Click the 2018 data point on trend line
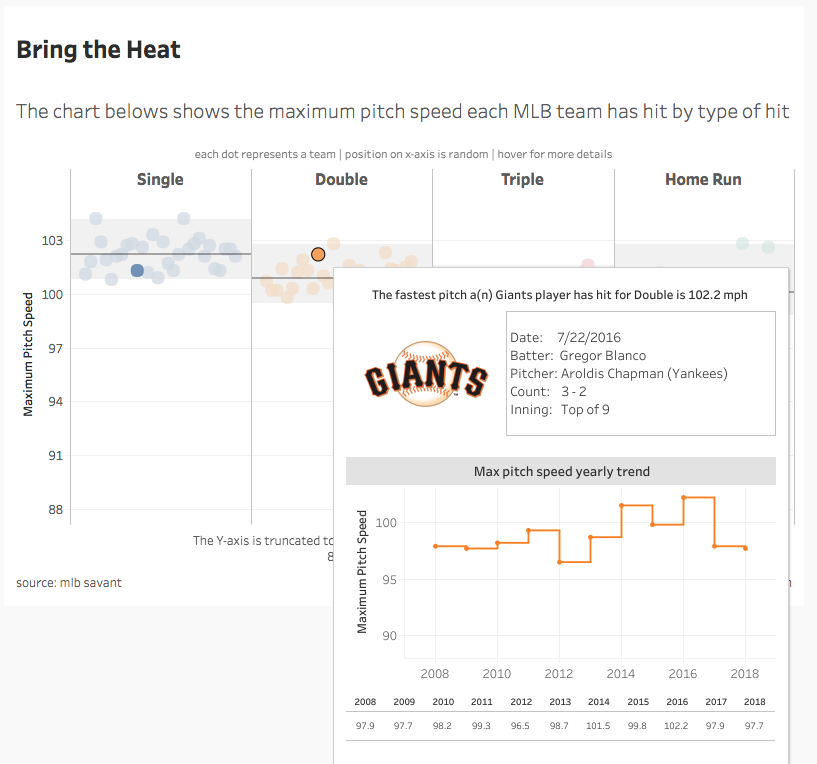 [746, 548]
